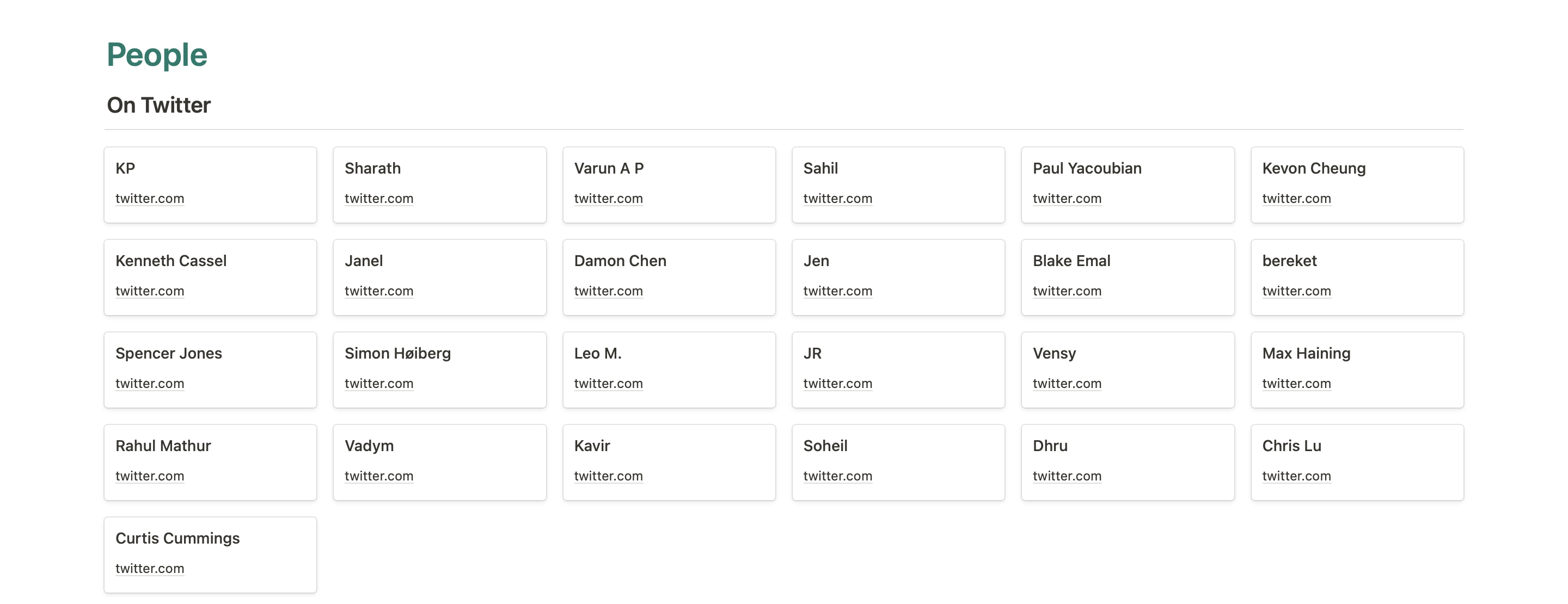This screenshot has width=1568, height=604.
Task: Open Paul Yacoubian's twitter link
Action: coord(1067,198)
